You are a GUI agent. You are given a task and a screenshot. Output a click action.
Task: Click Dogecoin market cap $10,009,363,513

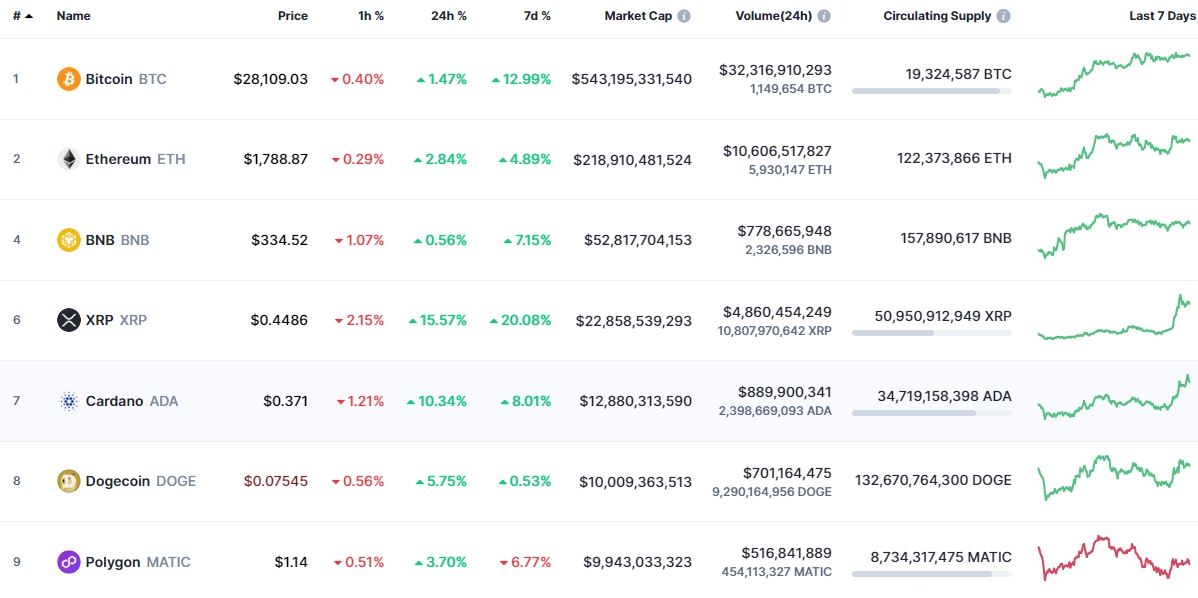pyautogui.click(x=636, y=481)
